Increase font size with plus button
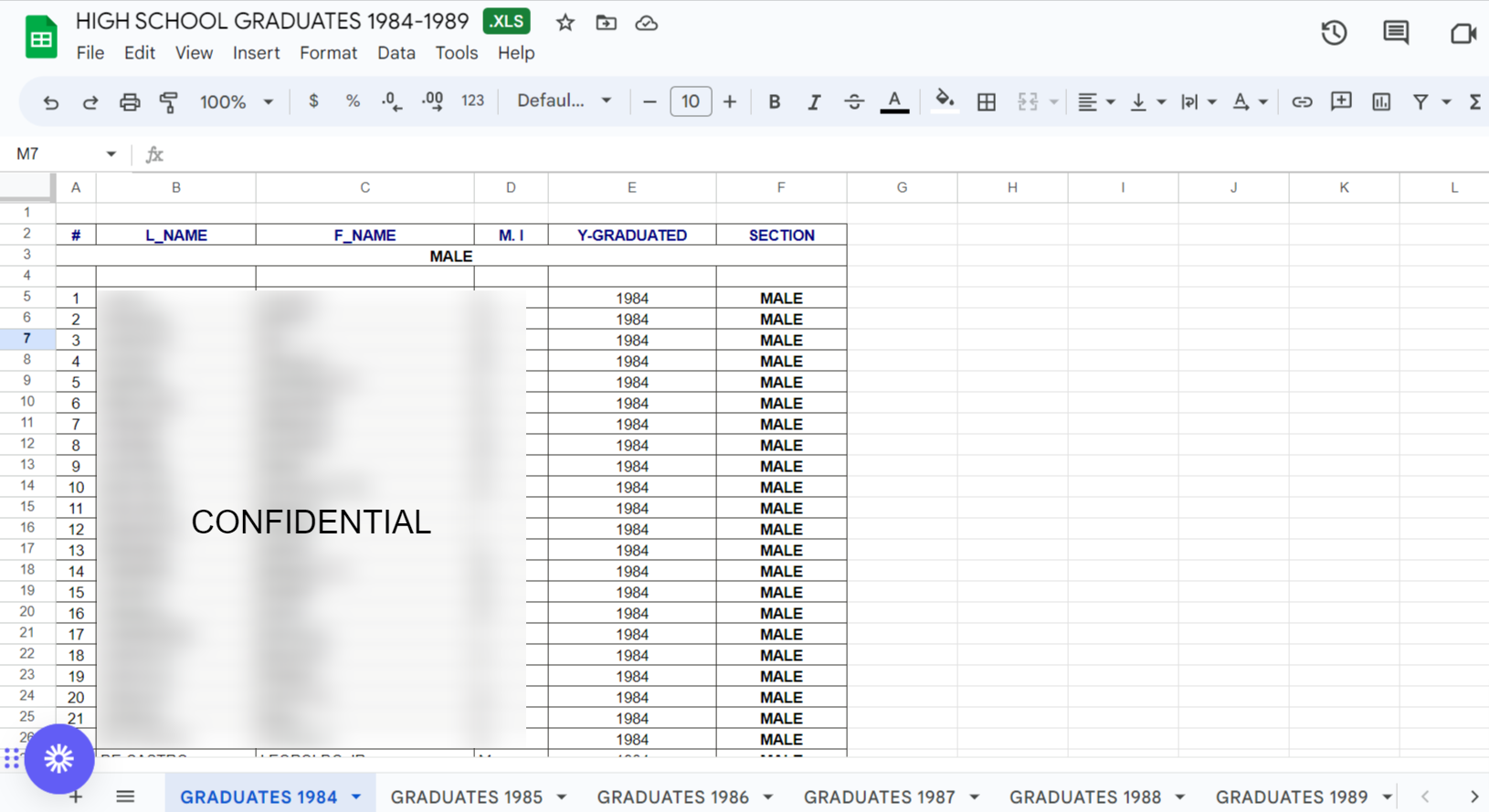Viewport: 1489px width, 812px height. pos(729,101)
